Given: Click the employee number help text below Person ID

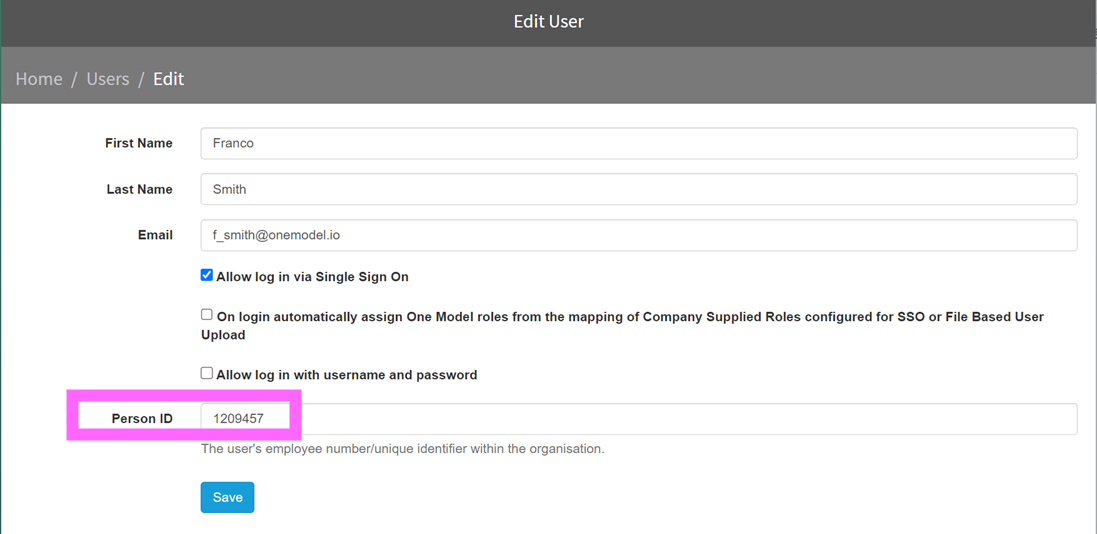Looking at the screenshot, I should pos(402,449).
